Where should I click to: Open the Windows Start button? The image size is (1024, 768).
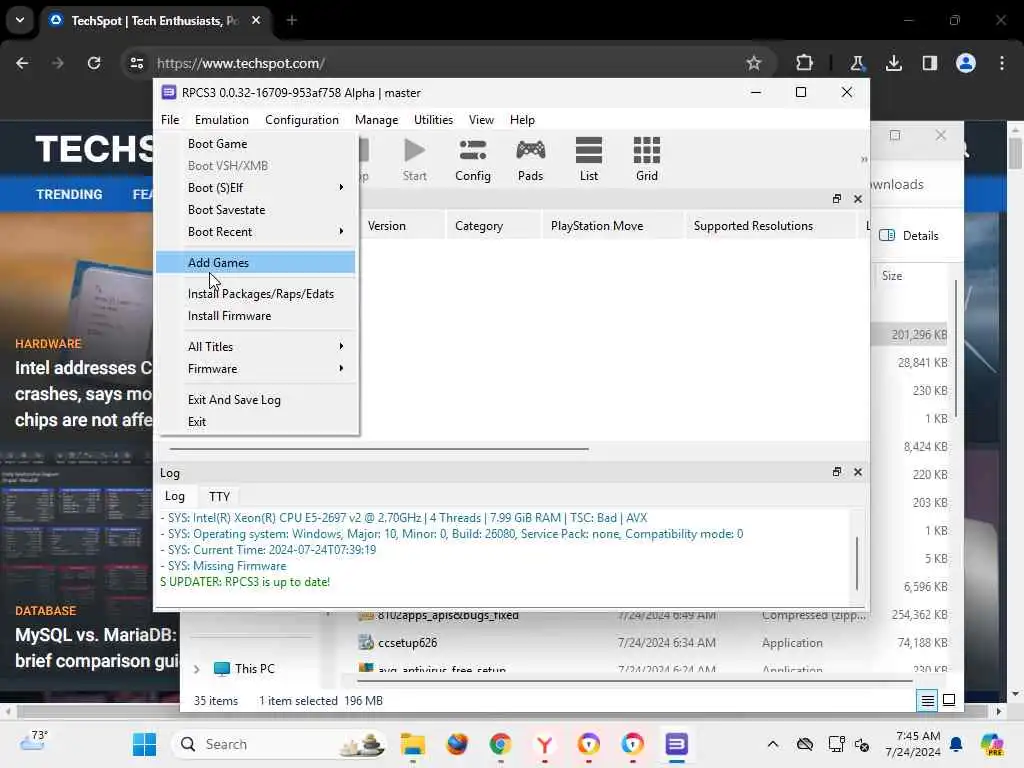click(144, 744)
